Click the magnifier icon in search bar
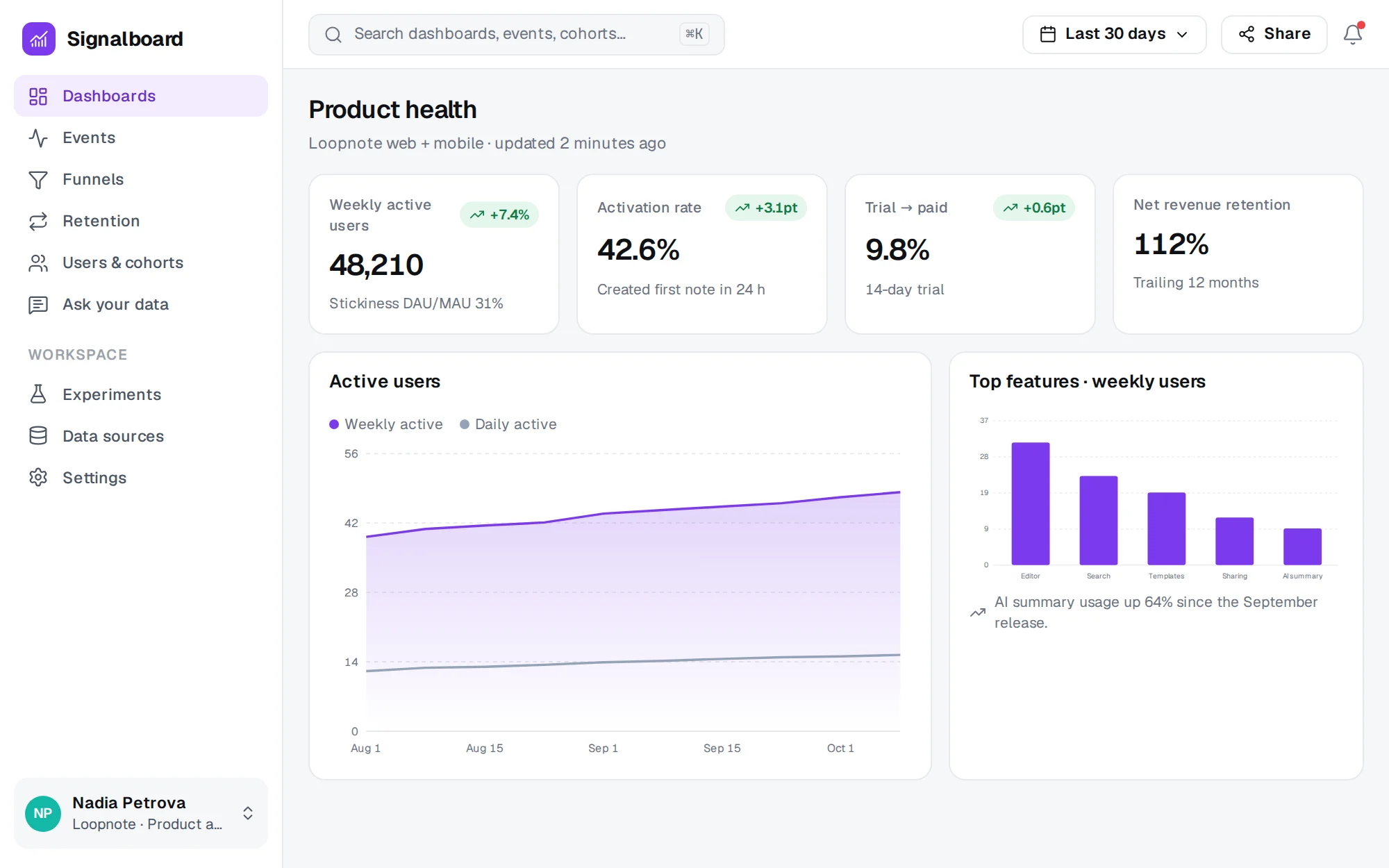Image resolution: width=1389 pixels, height=868 pixels. tap(333, 34)
